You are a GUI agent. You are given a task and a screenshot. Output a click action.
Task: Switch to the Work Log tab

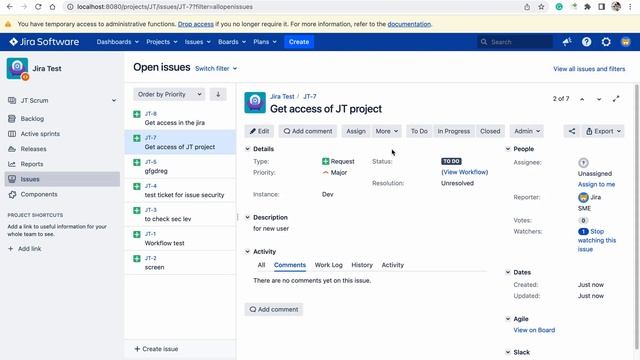(x=329, y=265)
